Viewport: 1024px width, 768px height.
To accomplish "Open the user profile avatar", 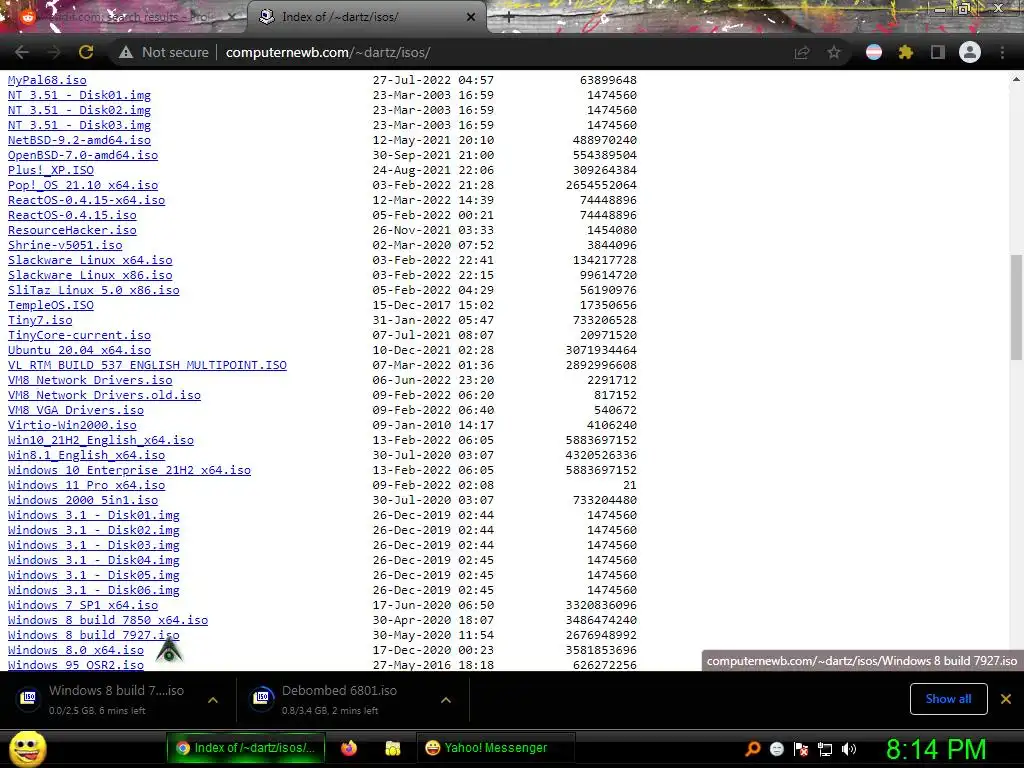I will tap(970, 52).
